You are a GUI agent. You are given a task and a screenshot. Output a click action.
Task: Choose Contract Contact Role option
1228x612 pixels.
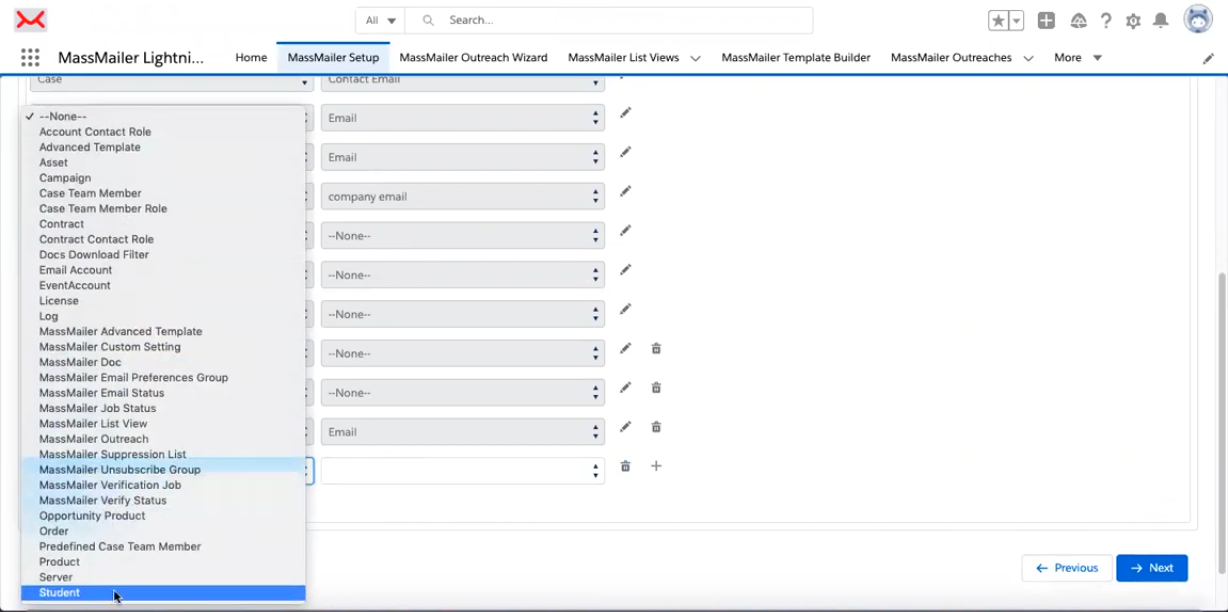163,239
